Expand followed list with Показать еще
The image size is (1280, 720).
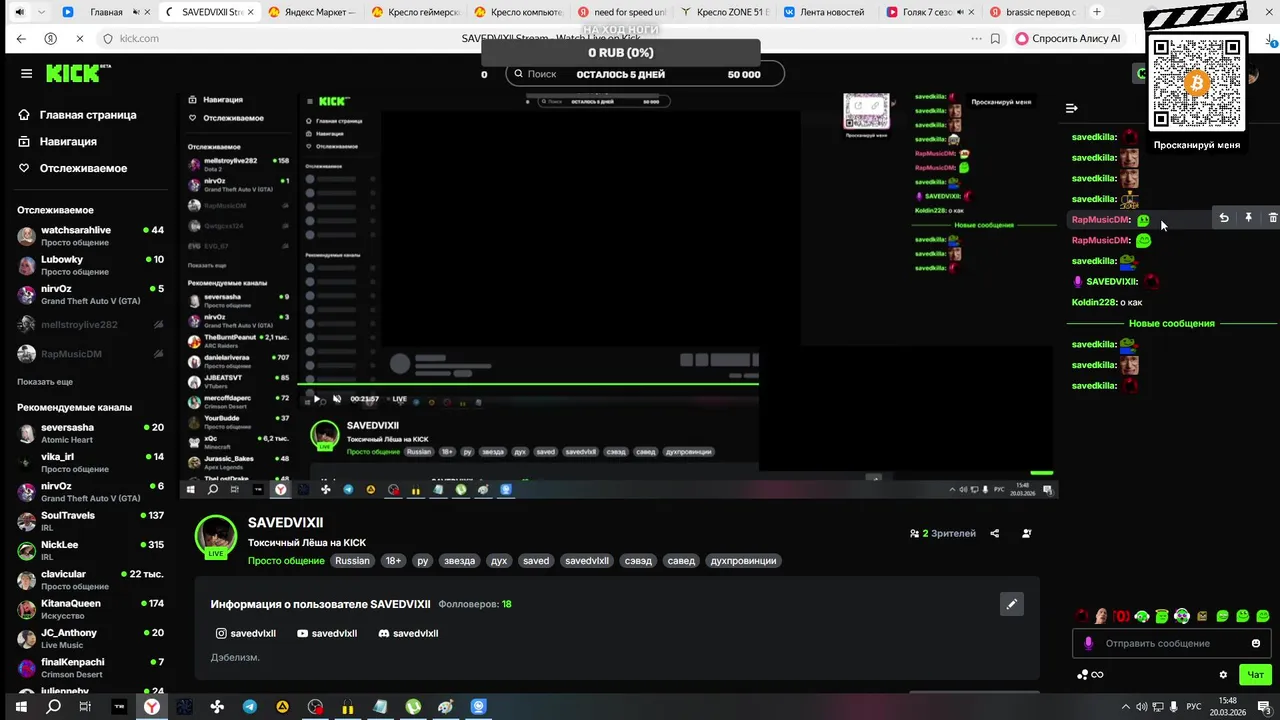(x=45, y=382)
